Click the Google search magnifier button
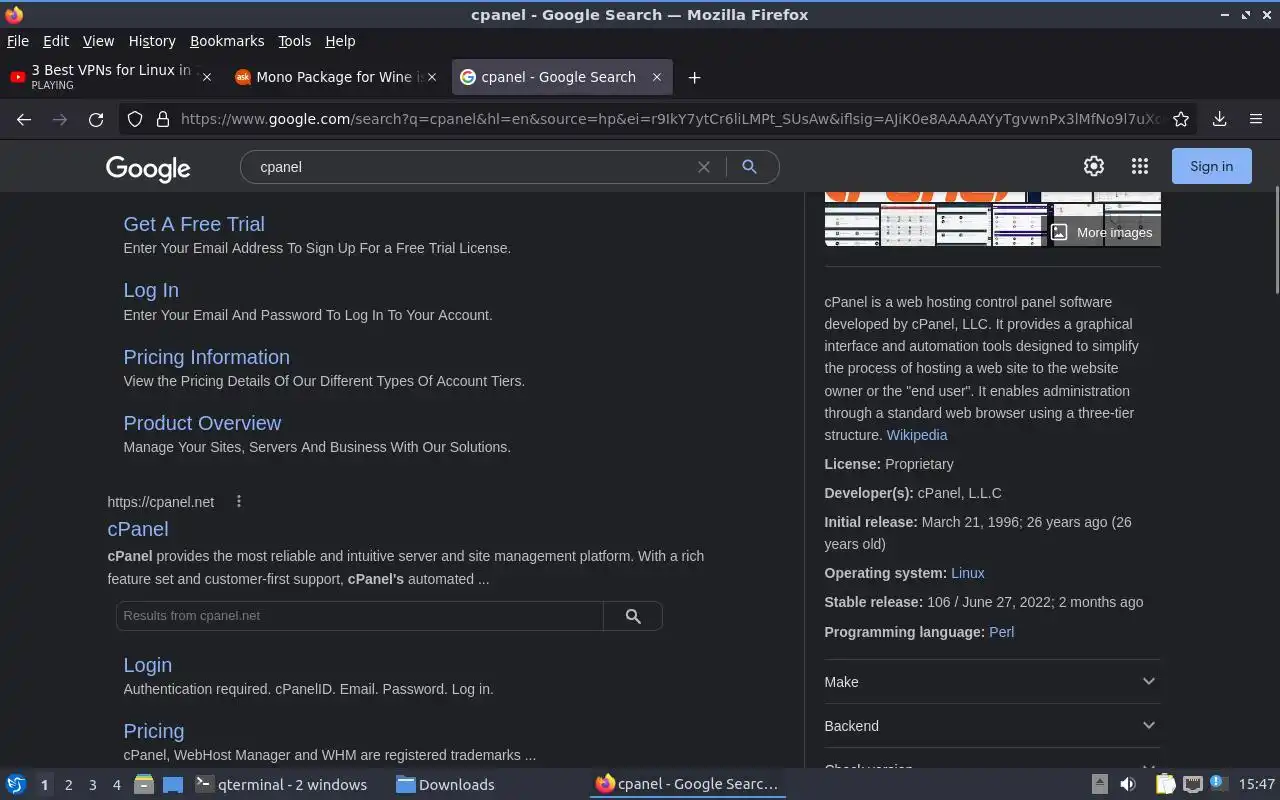The width and height of the screenshot is (1280, 800). coord(749,167)
